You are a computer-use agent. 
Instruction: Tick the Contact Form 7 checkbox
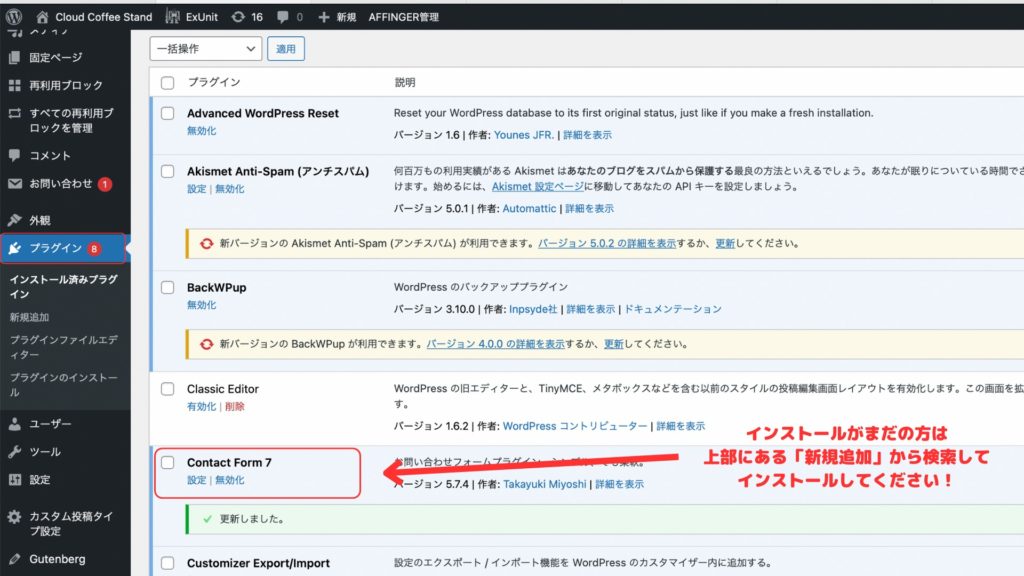[x=168, y=463]
